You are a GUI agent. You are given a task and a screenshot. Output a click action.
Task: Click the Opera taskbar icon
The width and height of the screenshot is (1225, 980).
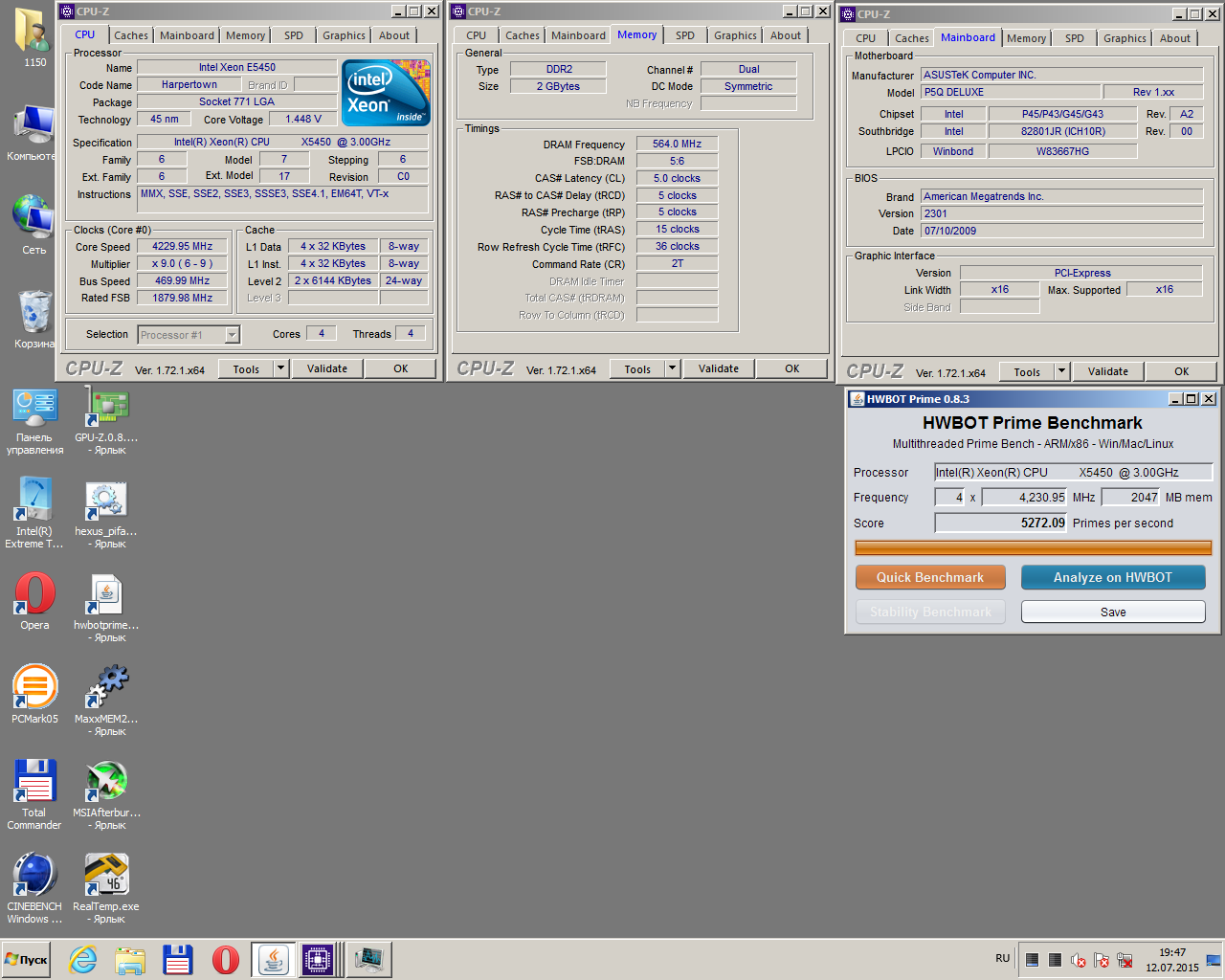point(225,959)
